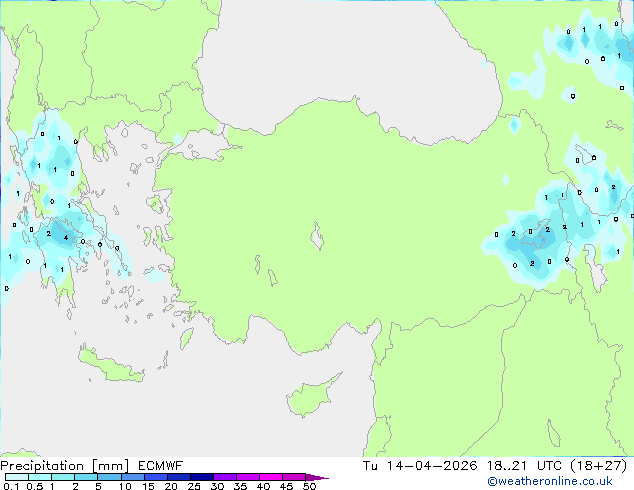Click the island of Crete on map
This screenshot has width=634, height=490.
point(111,367)
